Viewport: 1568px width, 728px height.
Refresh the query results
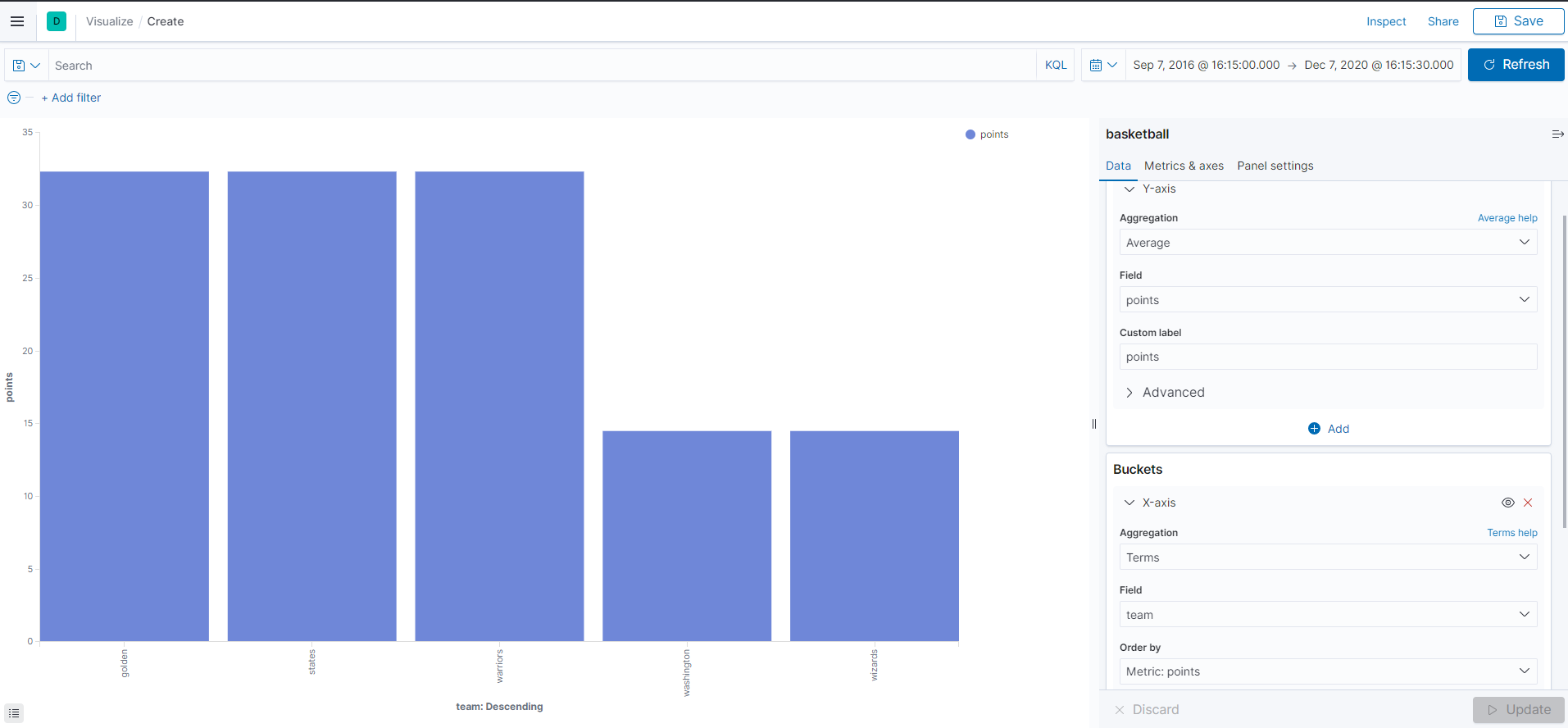(x=1516, y=65)
